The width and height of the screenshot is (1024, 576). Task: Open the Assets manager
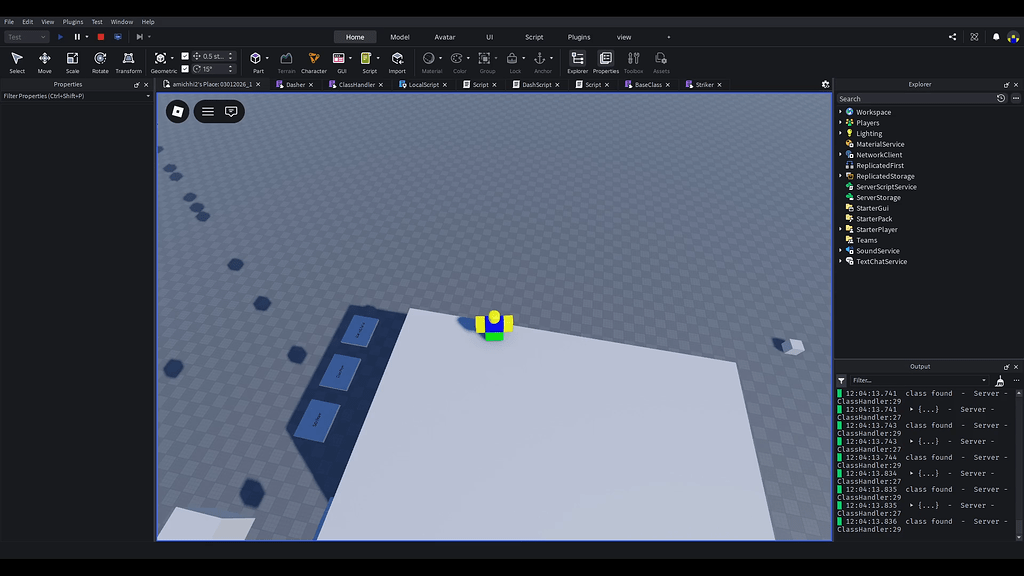[x=661, y=62]
